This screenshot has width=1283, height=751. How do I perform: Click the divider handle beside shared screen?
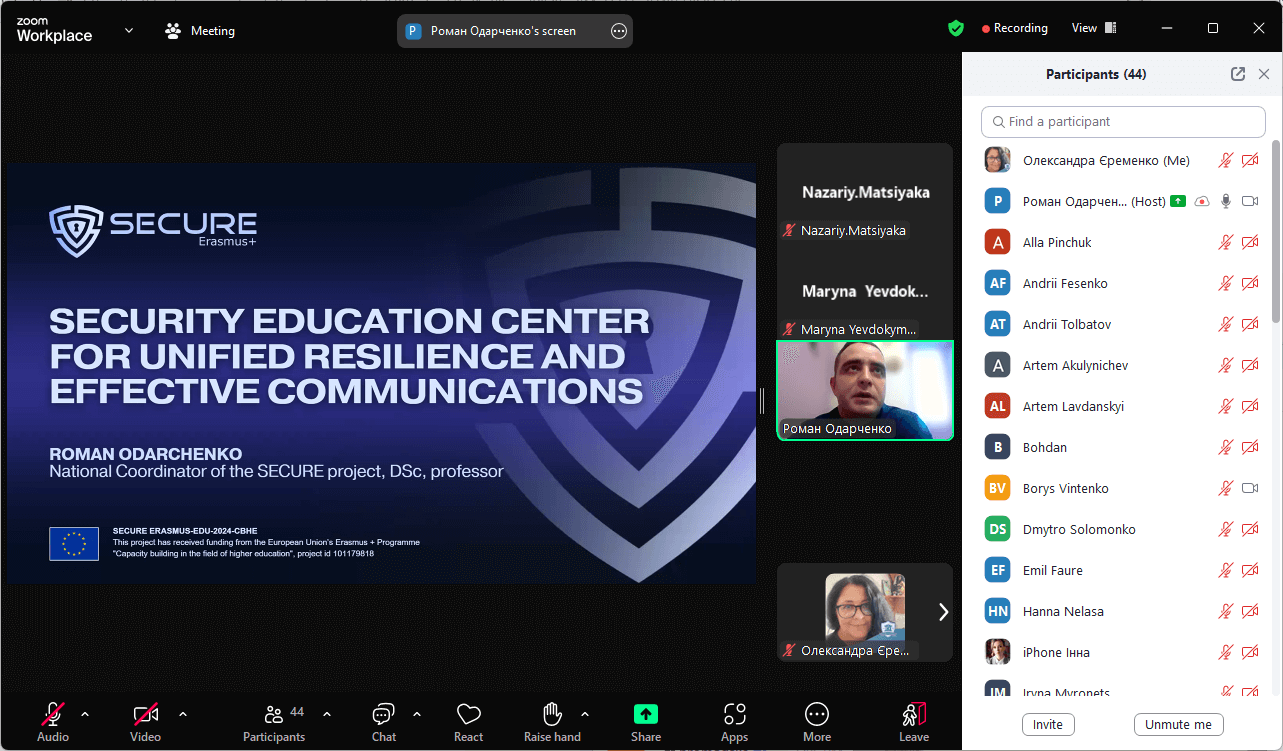click(x=762, y=400)
